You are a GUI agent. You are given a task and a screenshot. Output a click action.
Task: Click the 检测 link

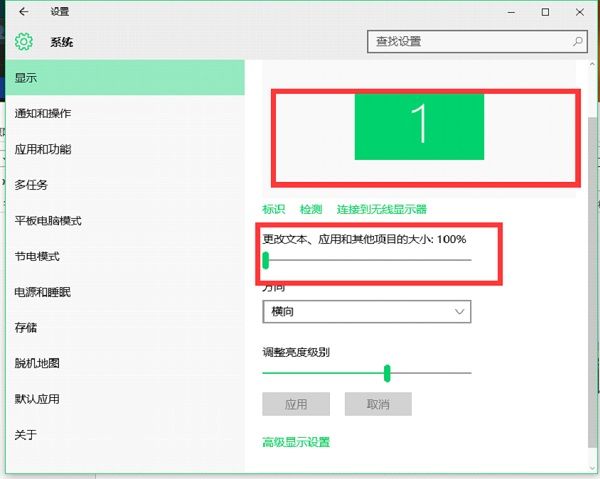click(311, 209)
